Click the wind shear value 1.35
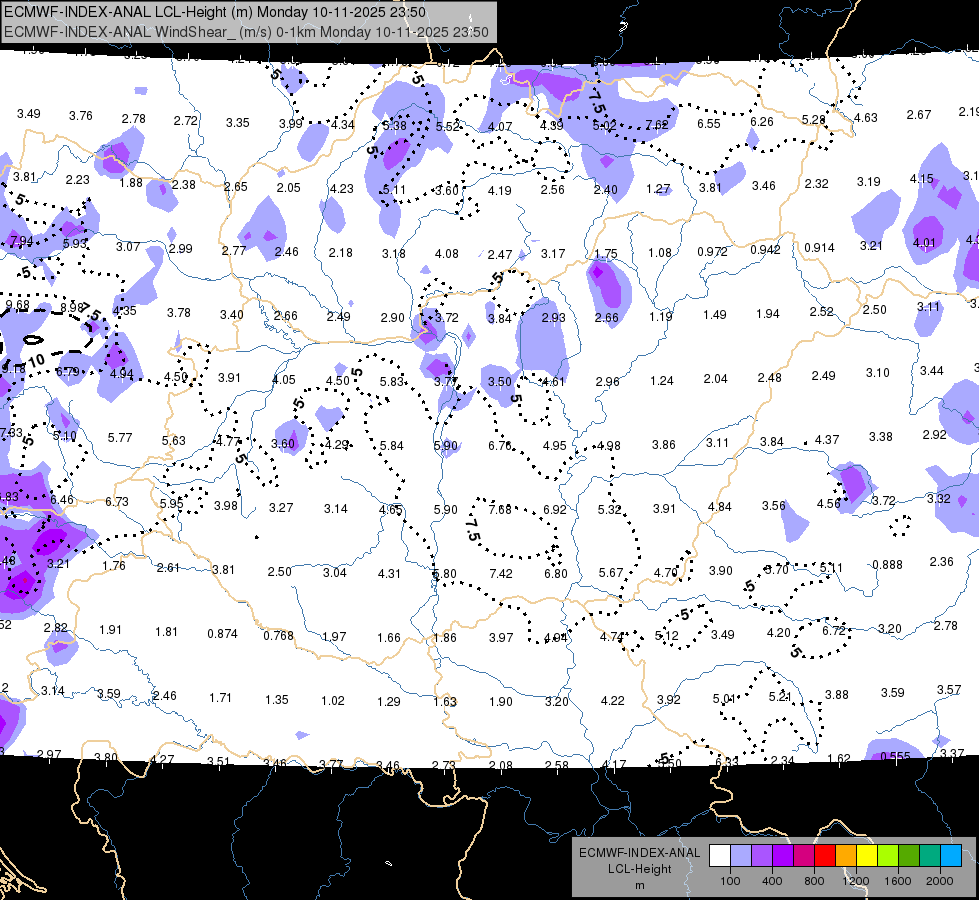979x900 pixels. click(277, 699)
